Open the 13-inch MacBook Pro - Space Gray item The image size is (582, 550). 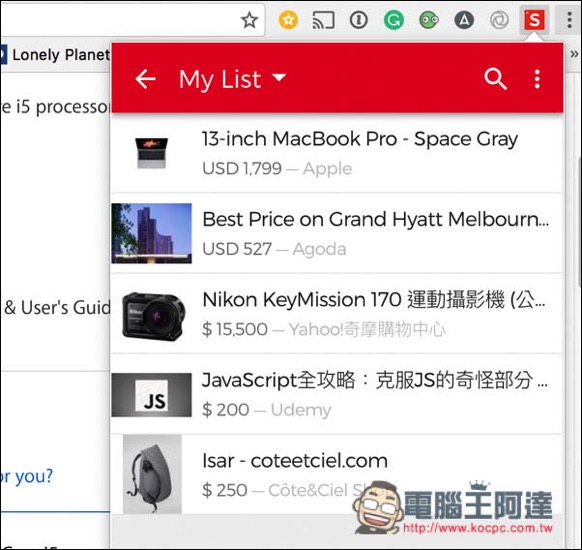[x=360, y=139]
